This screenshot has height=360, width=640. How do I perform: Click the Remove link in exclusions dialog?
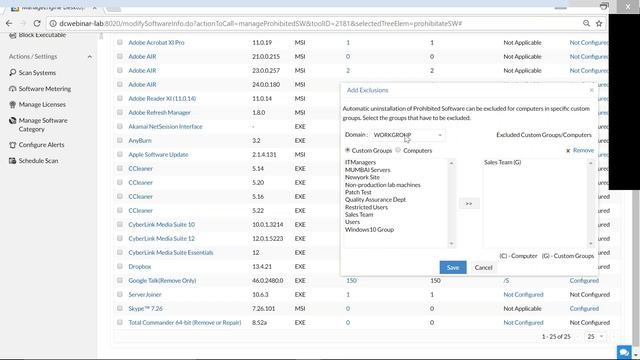point(583,151)
